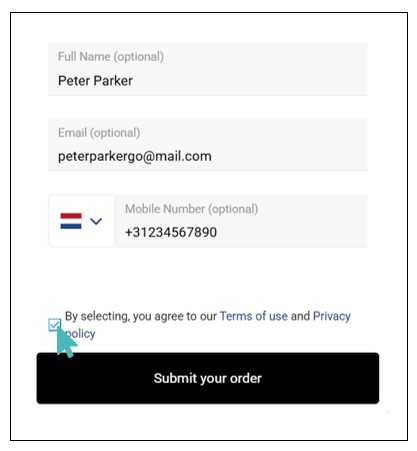Expand the country code chevron arrow

[x=96, y=221]
